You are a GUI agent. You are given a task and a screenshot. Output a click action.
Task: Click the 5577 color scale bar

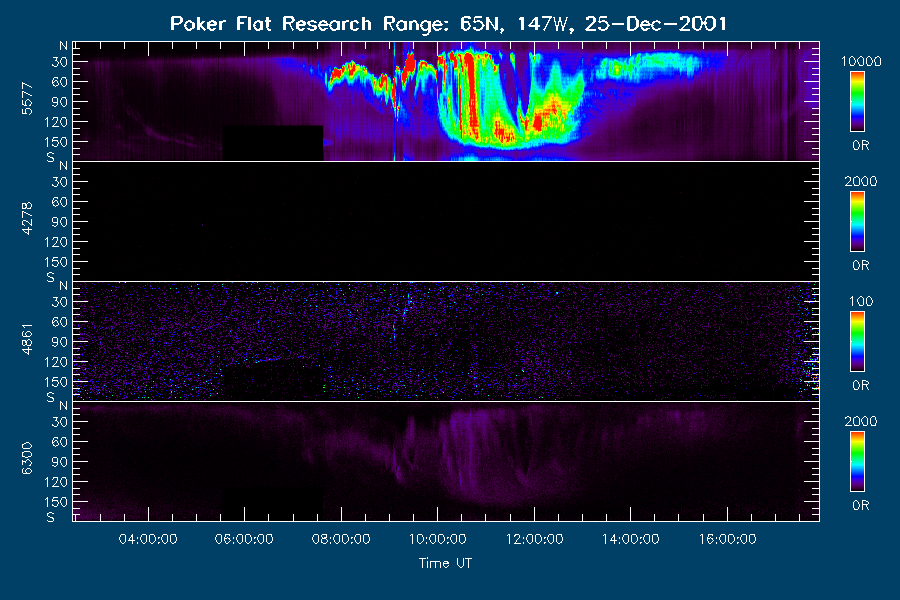pyautogui.click(x=858, y=102)
